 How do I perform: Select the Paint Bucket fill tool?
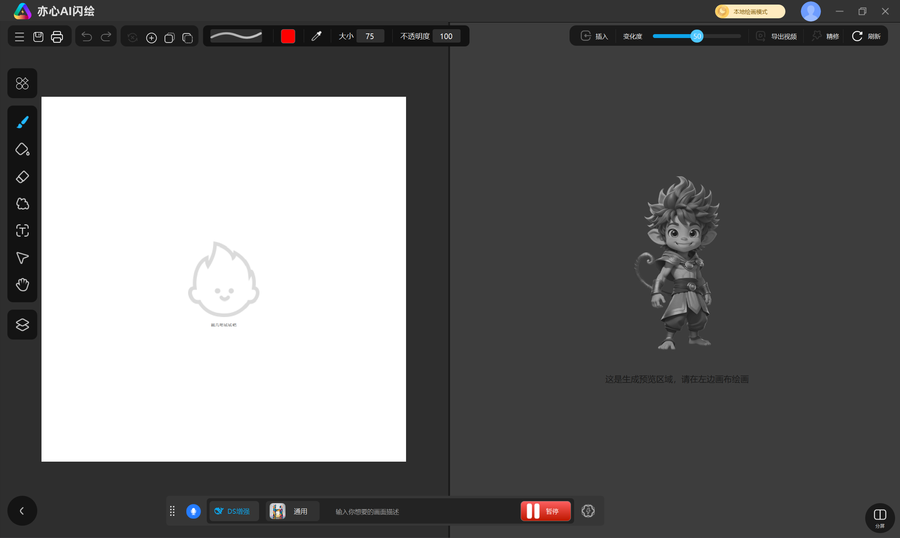tap(22, 149)
